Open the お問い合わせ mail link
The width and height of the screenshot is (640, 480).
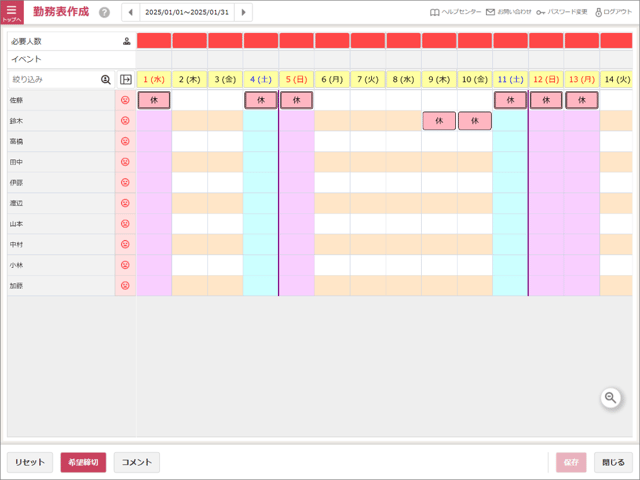click(x=509, y=12)
